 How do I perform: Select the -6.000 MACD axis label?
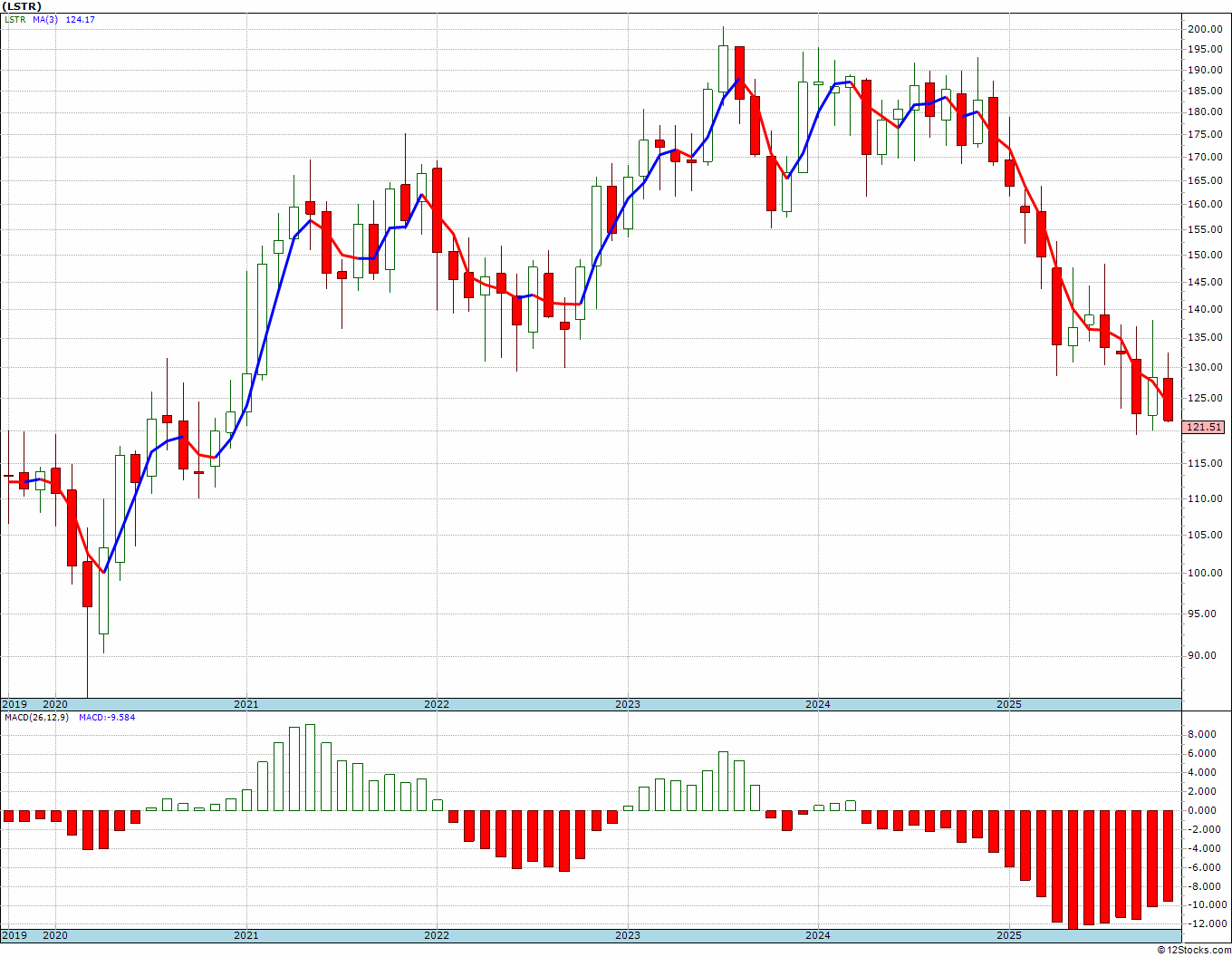(1203, 867)
